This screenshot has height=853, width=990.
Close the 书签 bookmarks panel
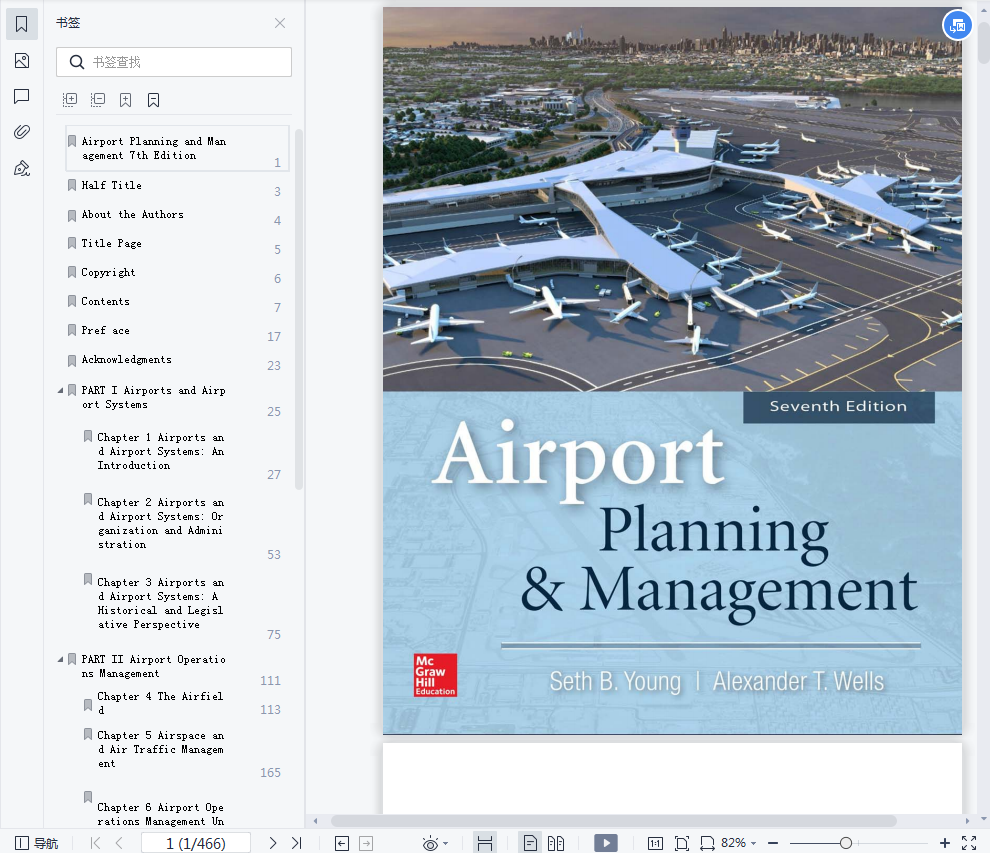click(x=280, y=23)
